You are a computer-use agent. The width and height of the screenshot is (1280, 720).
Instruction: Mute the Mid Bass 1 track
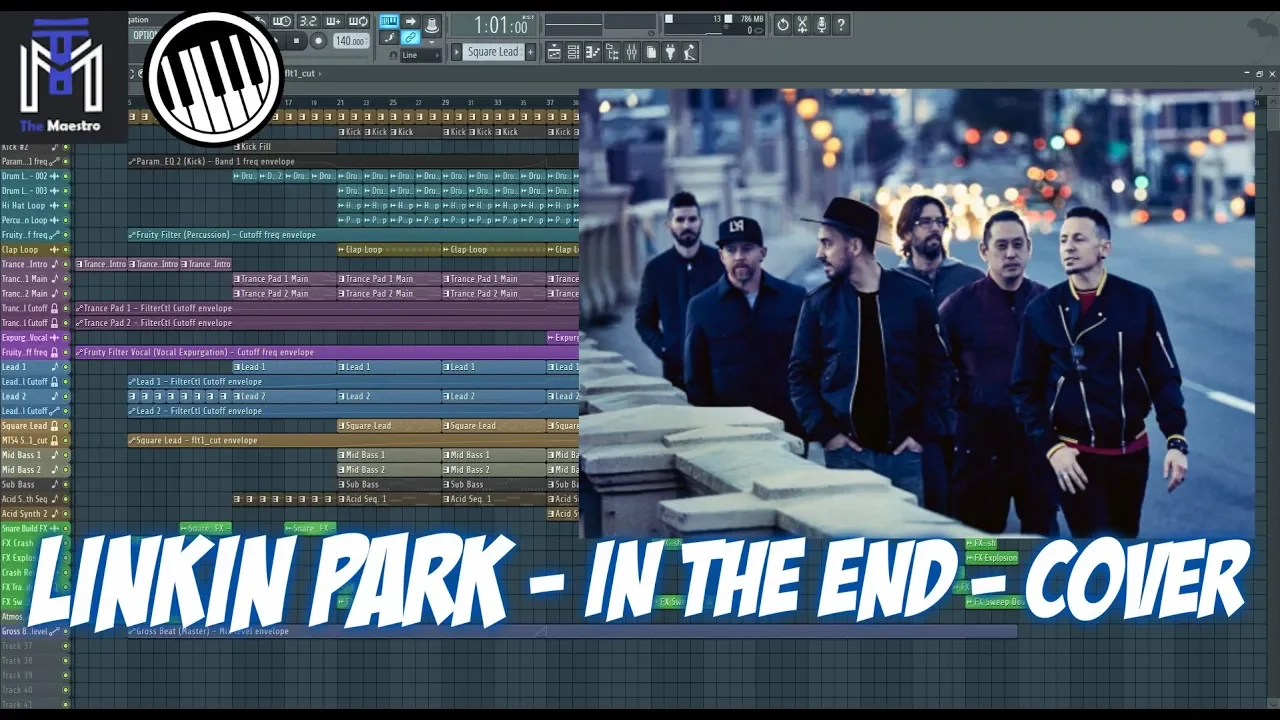(x=66, y=455)
